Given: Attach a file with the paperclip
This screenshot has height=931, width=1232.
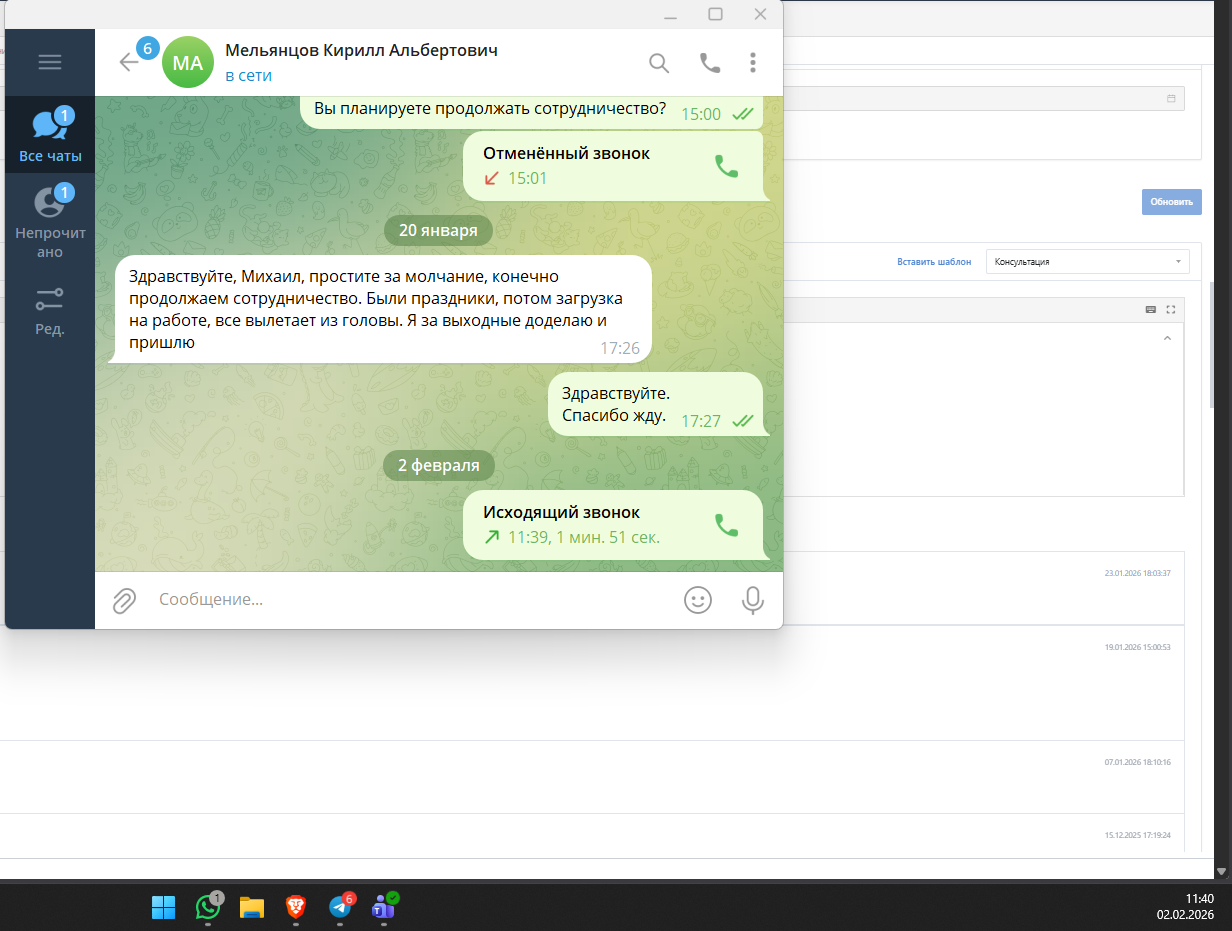Looking at the screenshot, I should pos(124,600).
